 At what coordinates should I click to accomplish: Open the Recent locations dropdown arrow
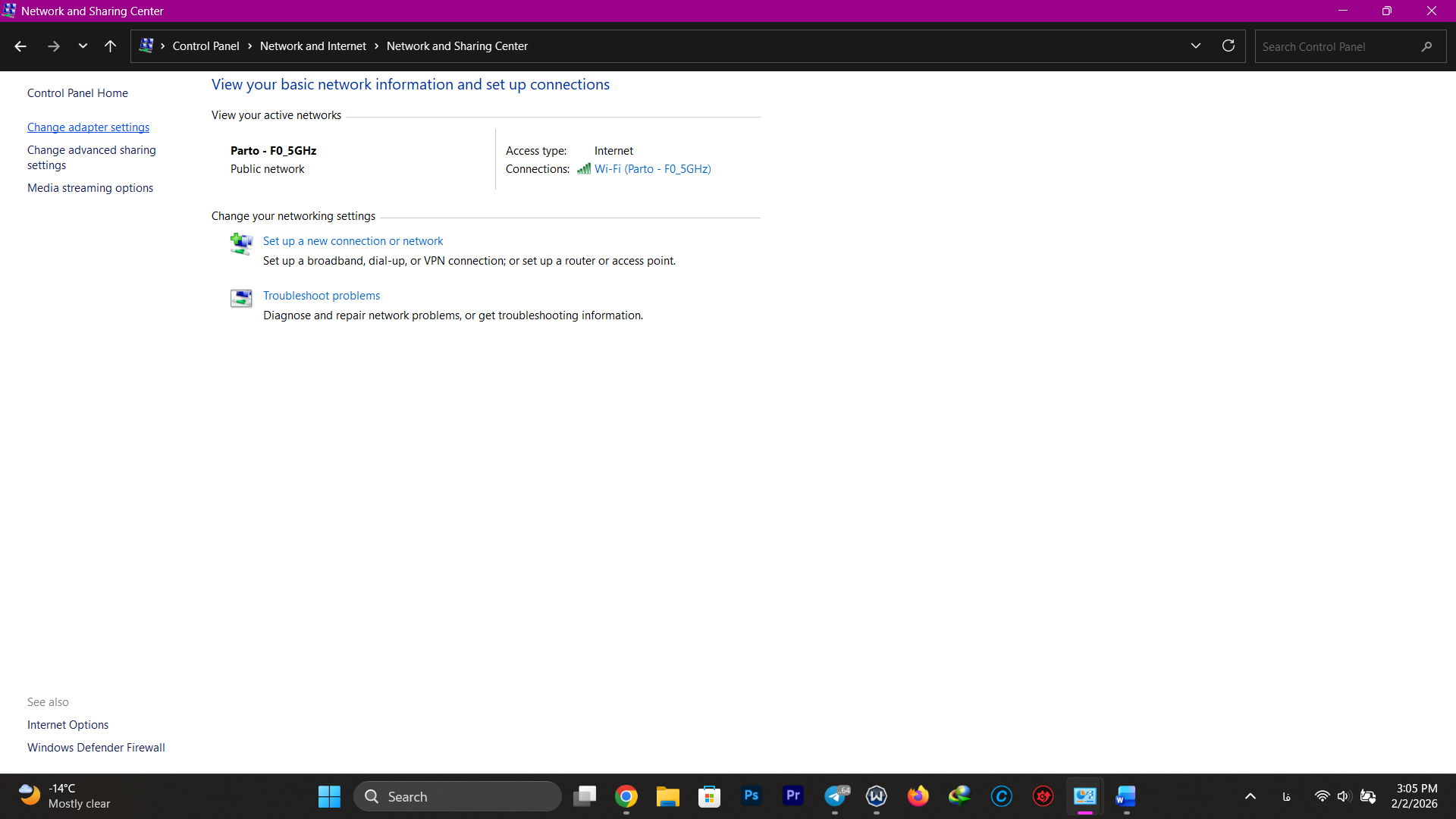pyautogui.click(x=83, y=46)
